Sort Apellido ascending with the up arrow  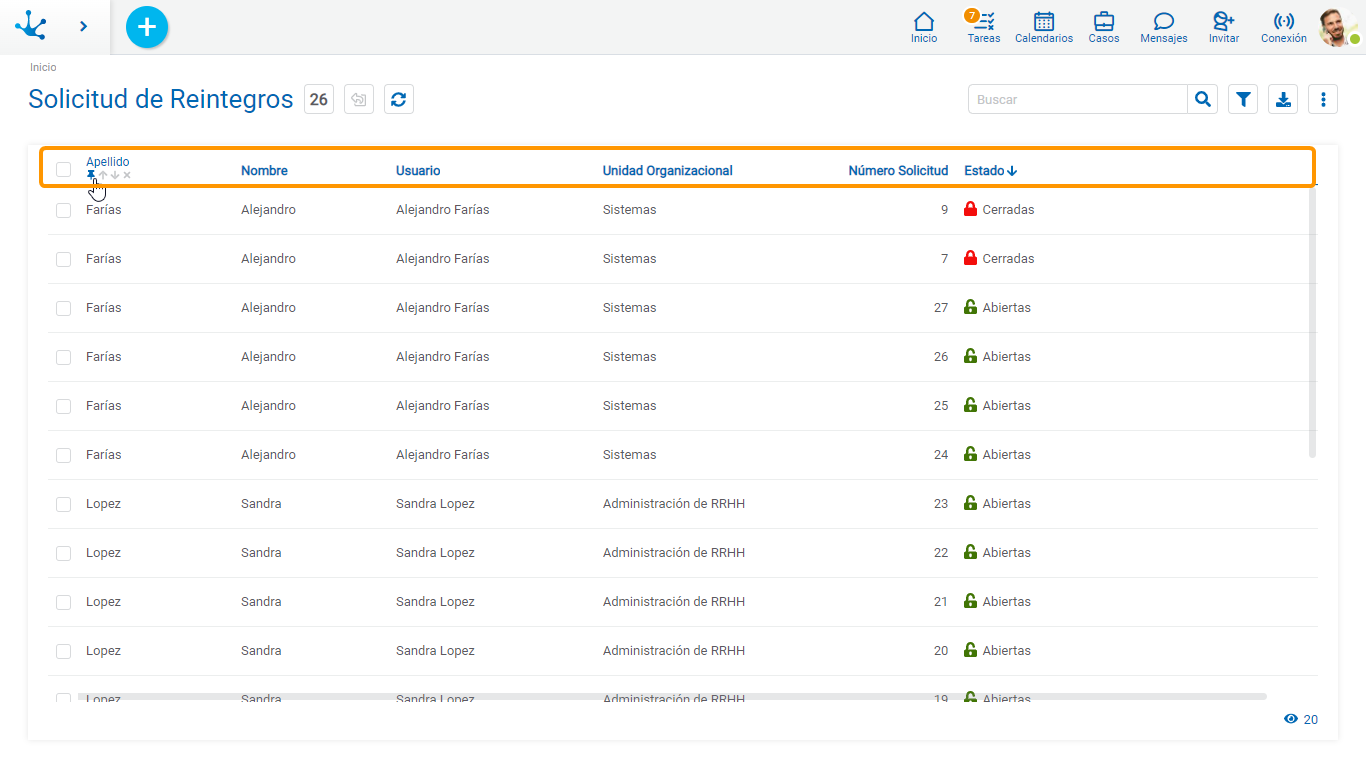(103, 175)
